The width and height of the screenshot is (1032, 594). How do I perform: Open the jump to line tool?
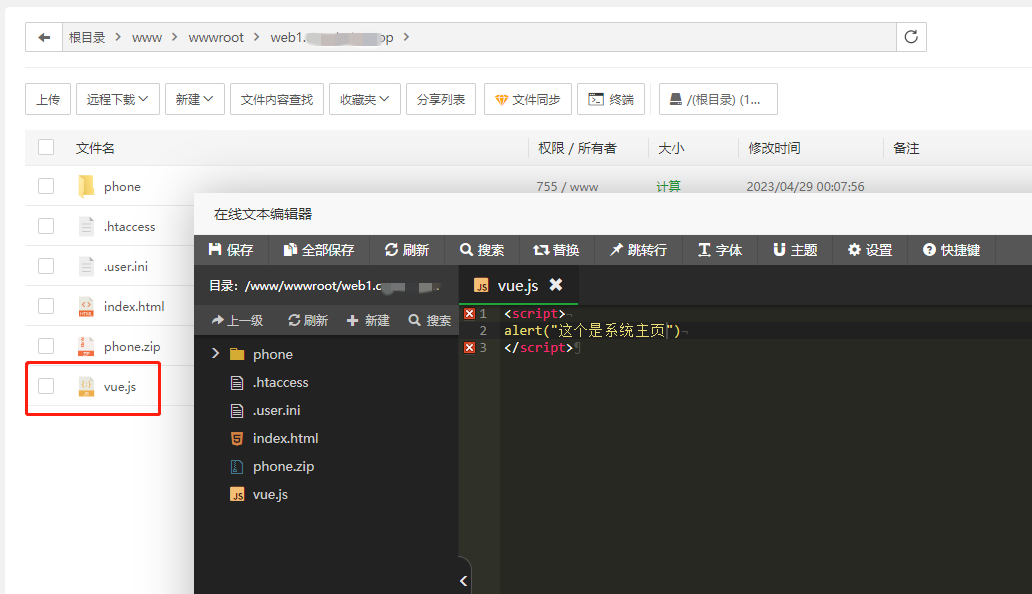(638, 250)
